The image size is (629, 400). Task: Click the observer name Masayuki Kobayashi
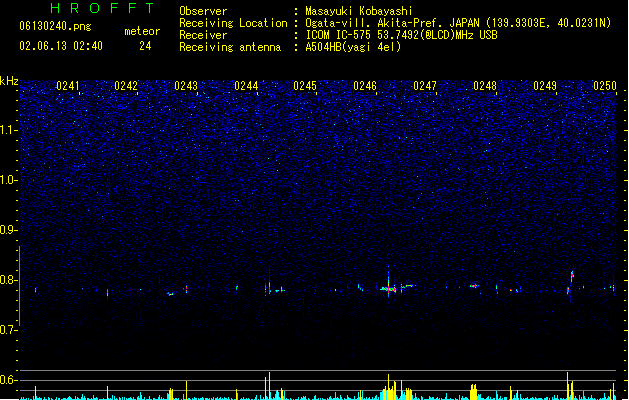[x=359, y=11]
